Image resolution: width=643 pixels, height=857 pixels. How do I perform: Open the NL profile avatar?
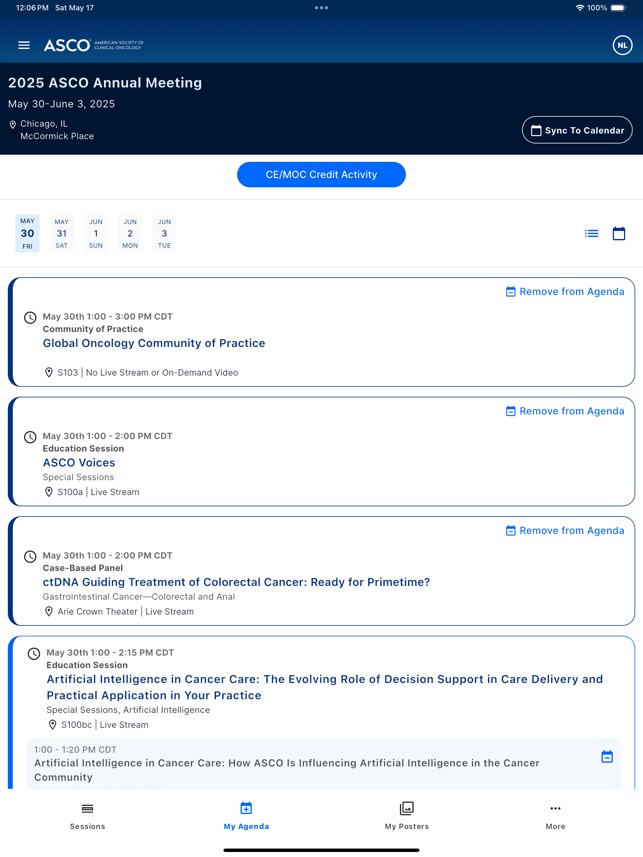(622, 45)
